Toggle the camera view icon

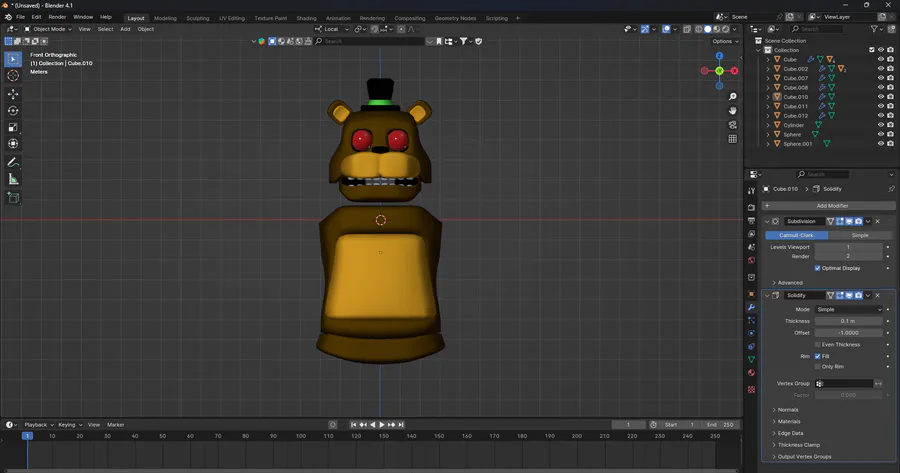pos(732,125)
